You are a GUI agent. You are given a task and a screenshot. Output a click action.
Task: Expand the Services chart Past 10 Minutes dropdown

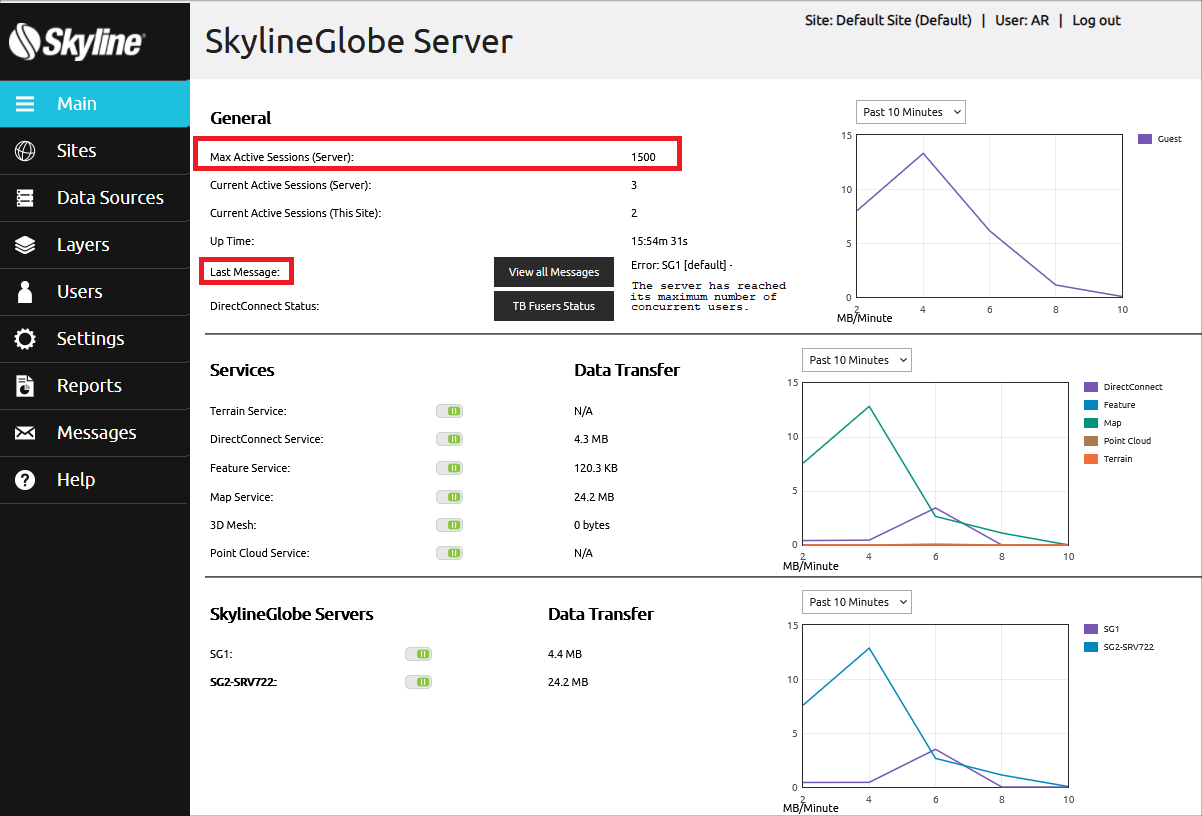click(857, 360)
